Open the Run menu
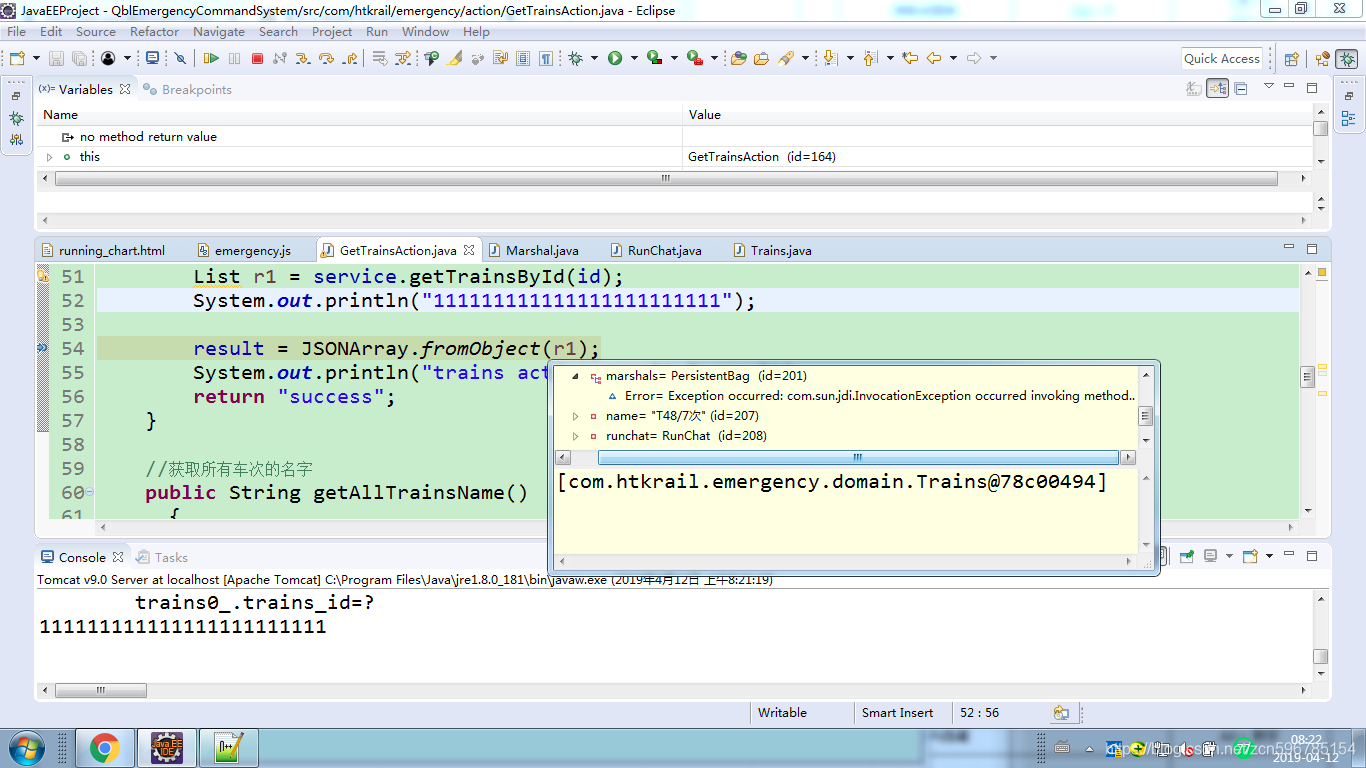The height and width of the screenshot is (768, 1366). click(377, 31)
